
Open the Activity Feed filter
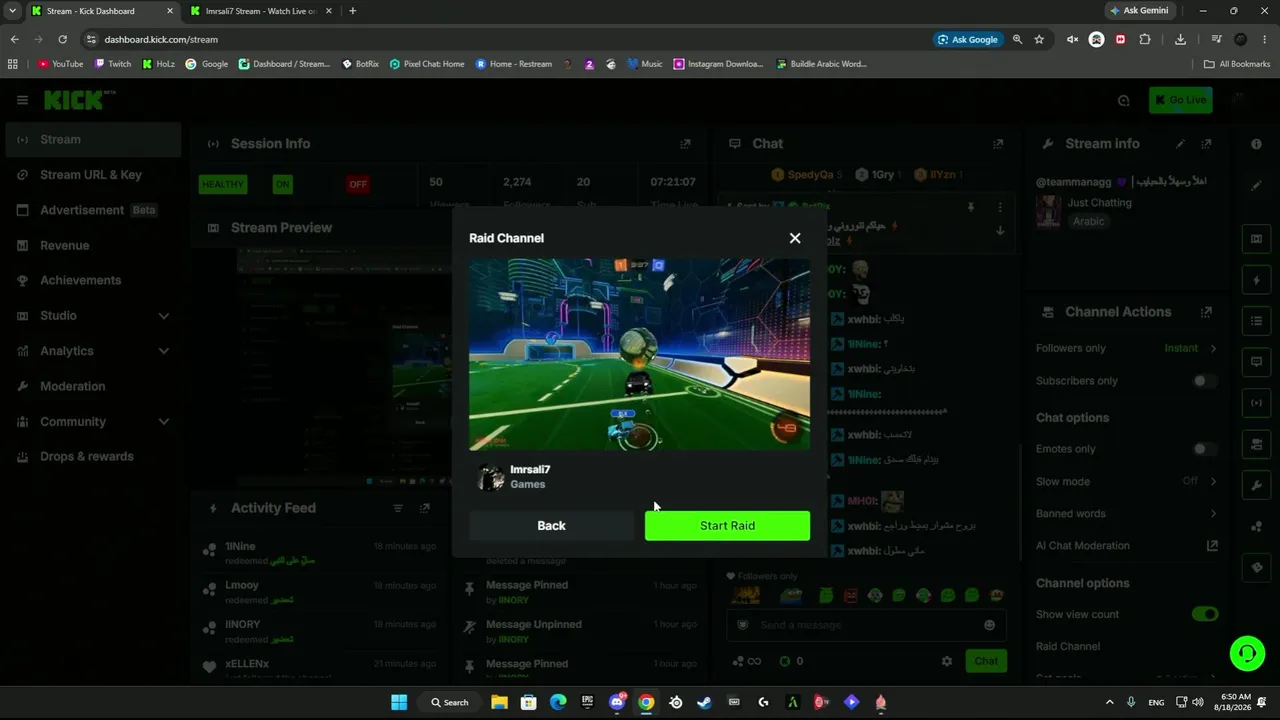(x=398, y=508)
